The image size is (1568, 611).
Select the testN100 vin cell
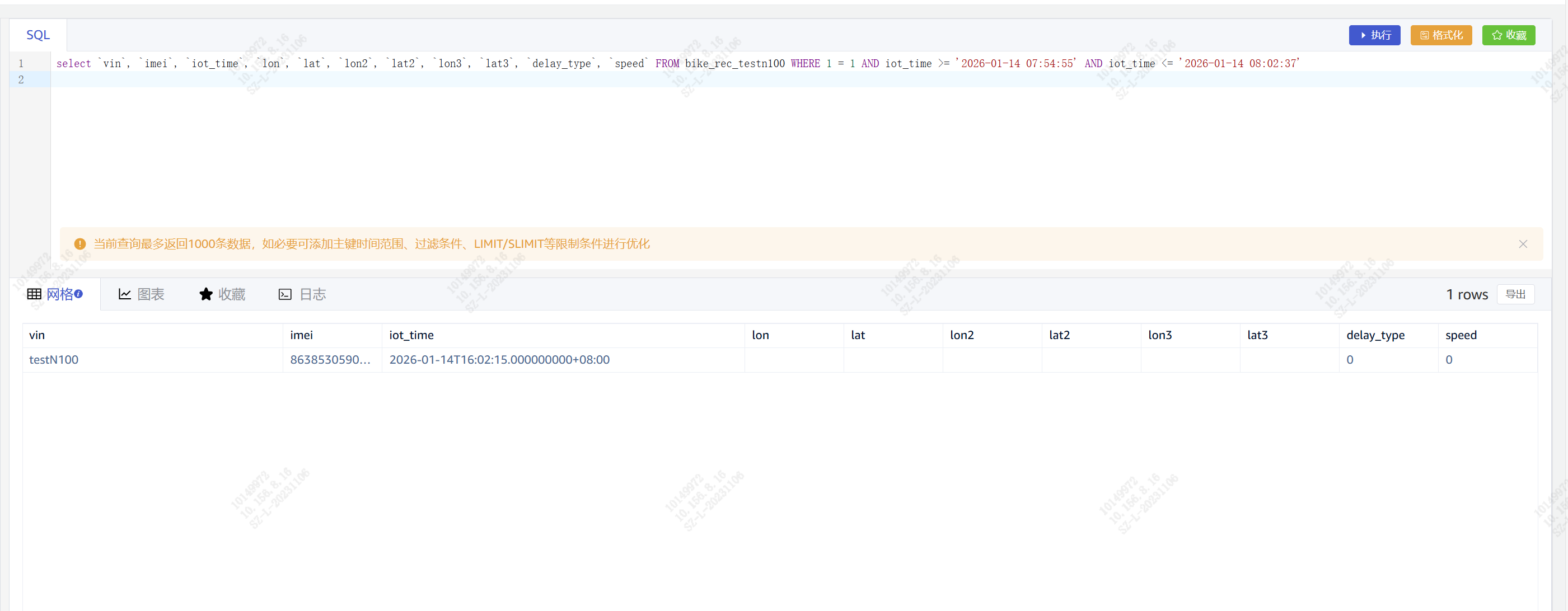point(54,360)
